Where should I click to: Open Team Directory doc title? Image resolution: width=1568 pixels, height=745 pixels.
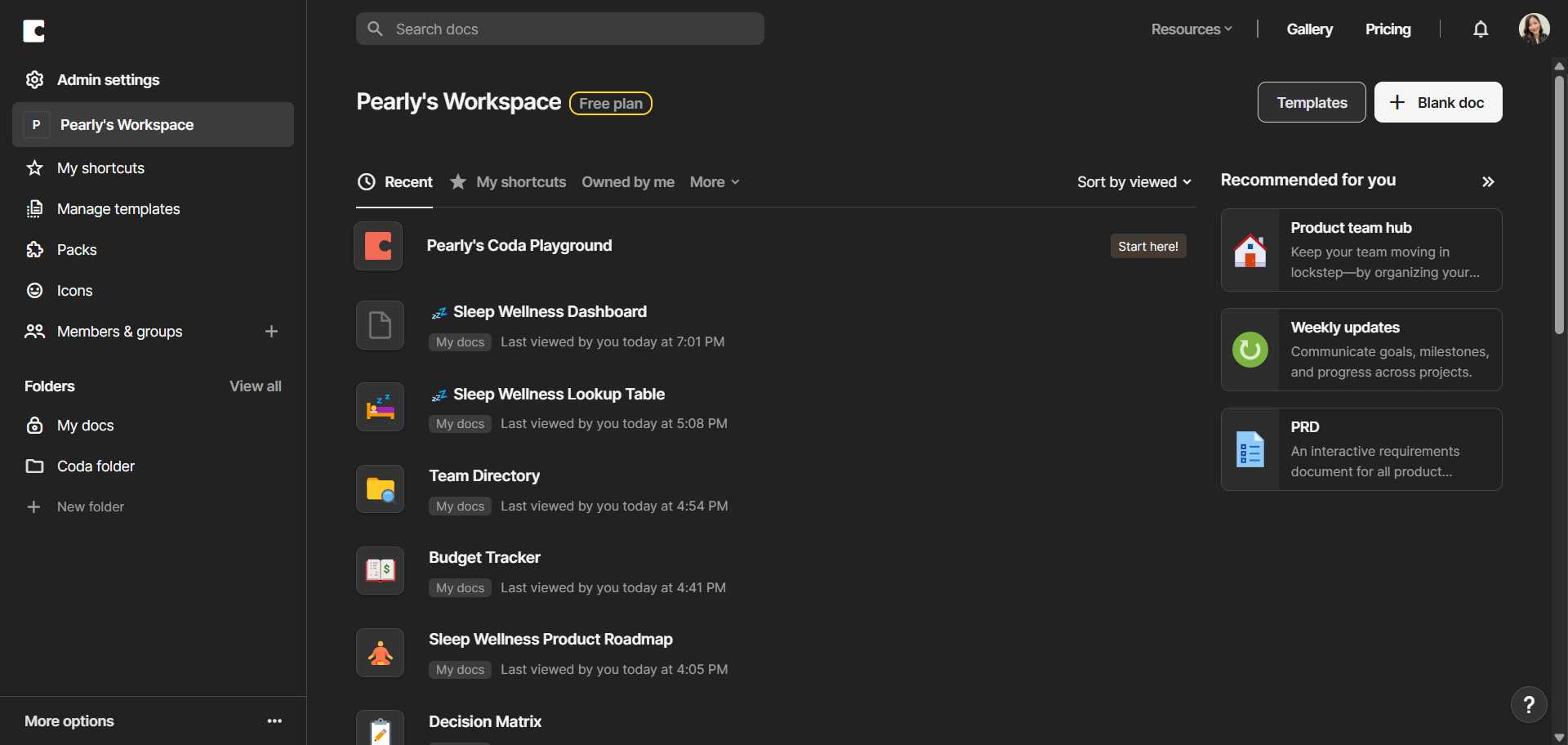(x=484, y=475)
